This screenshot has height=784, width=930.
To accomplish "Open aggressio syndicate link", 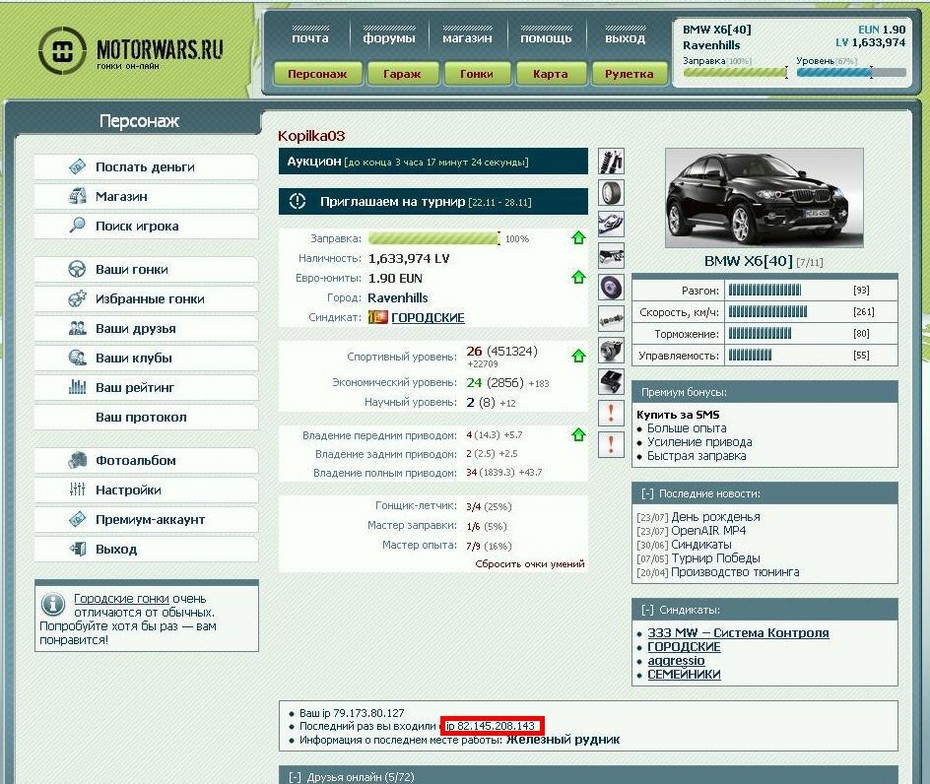I will click(x=676, y=661).
